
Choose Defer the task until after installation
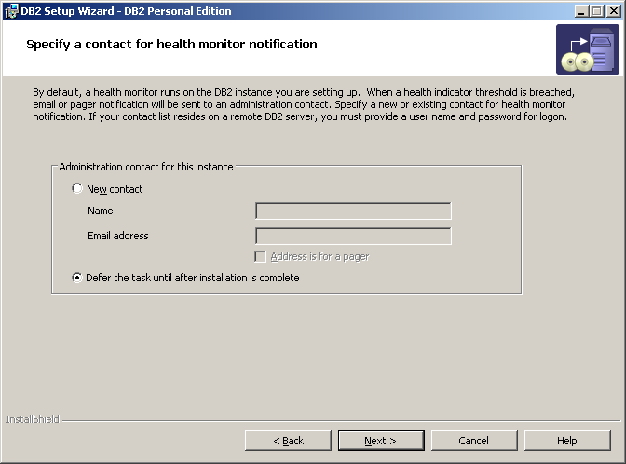77,278
